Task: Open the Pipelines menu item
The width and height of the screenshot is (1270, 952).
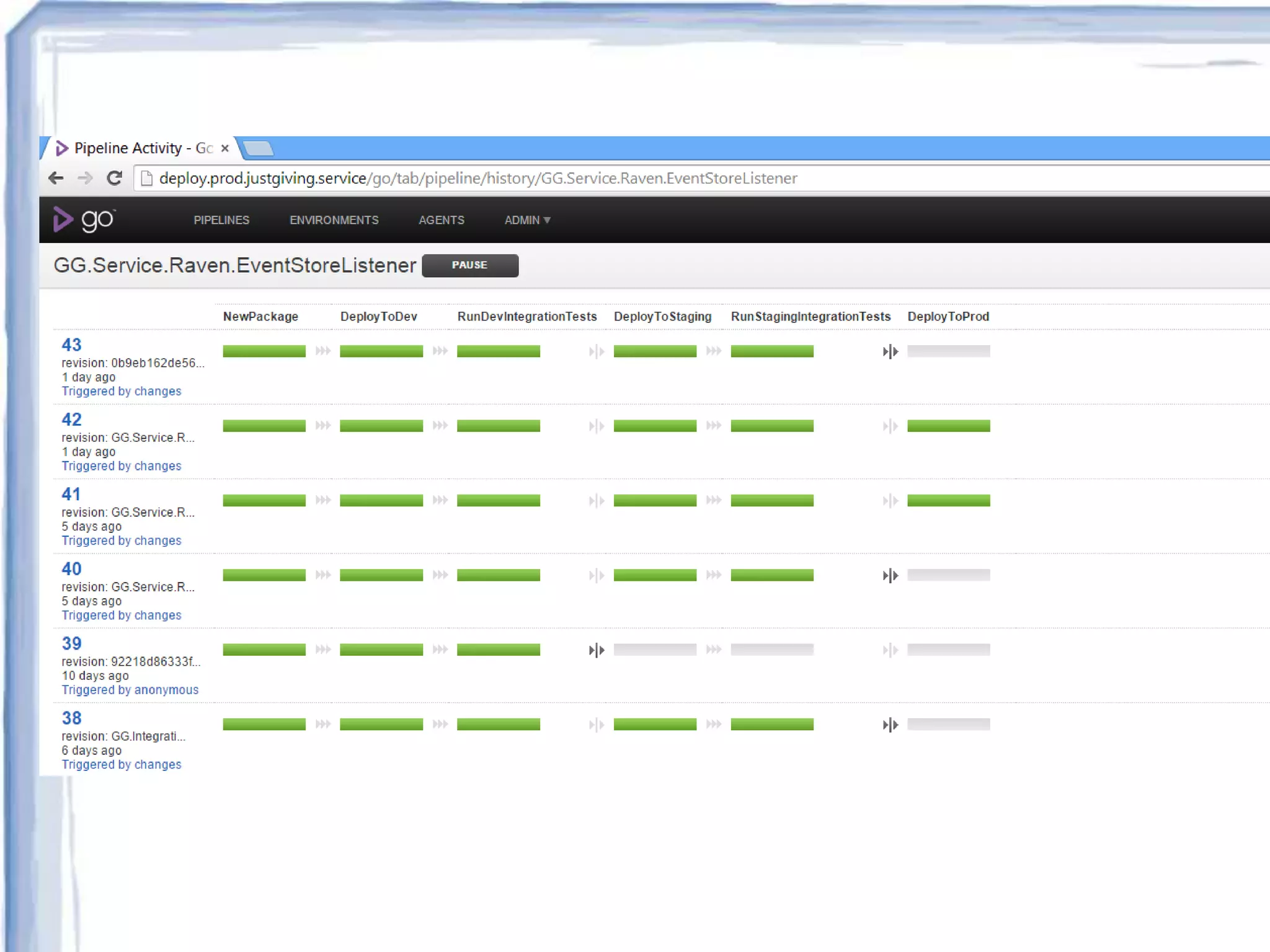Action: click(221, 220)
